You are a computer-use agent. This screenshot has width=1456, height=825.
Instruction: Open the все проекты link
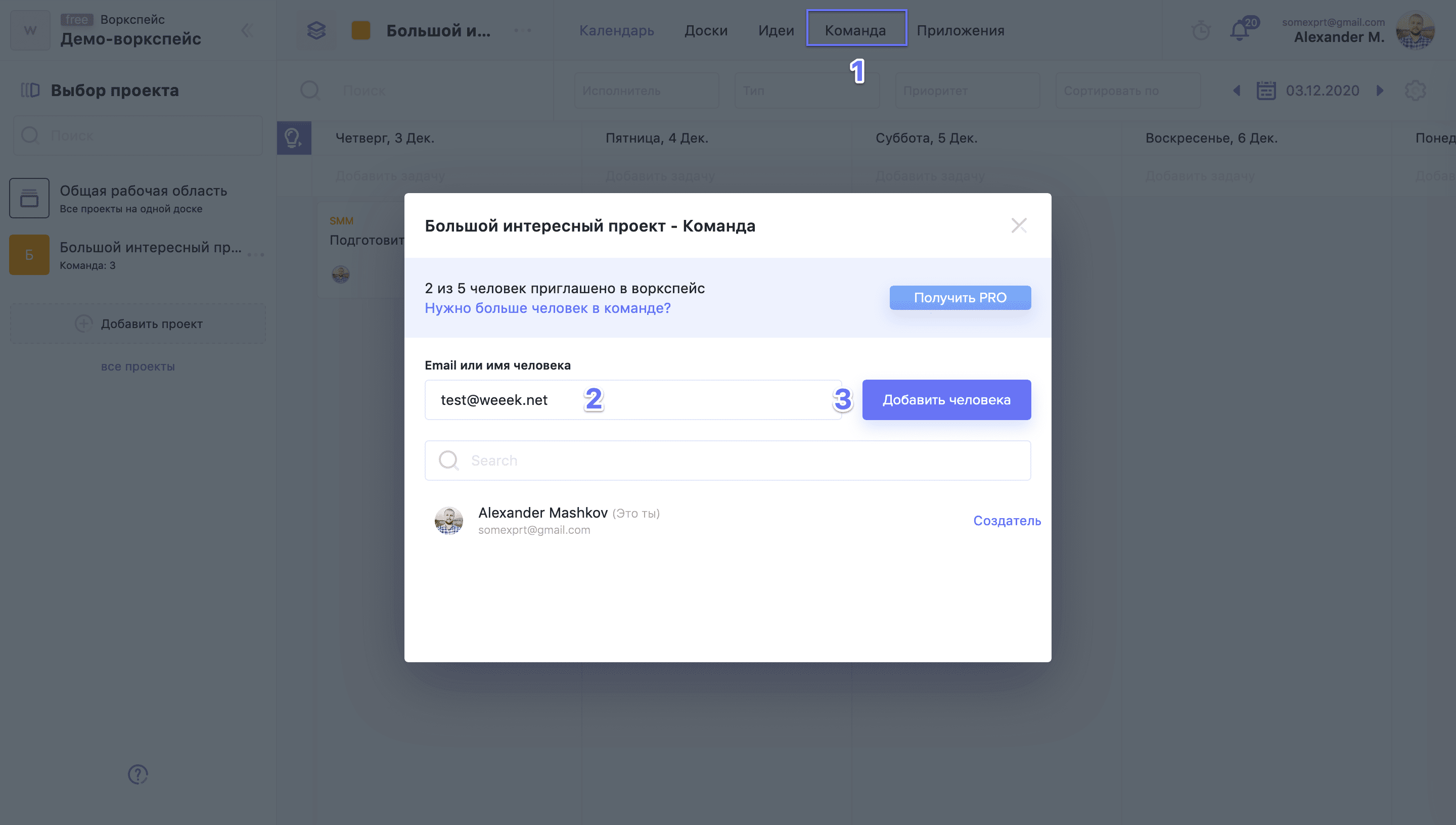coord(138,366)
